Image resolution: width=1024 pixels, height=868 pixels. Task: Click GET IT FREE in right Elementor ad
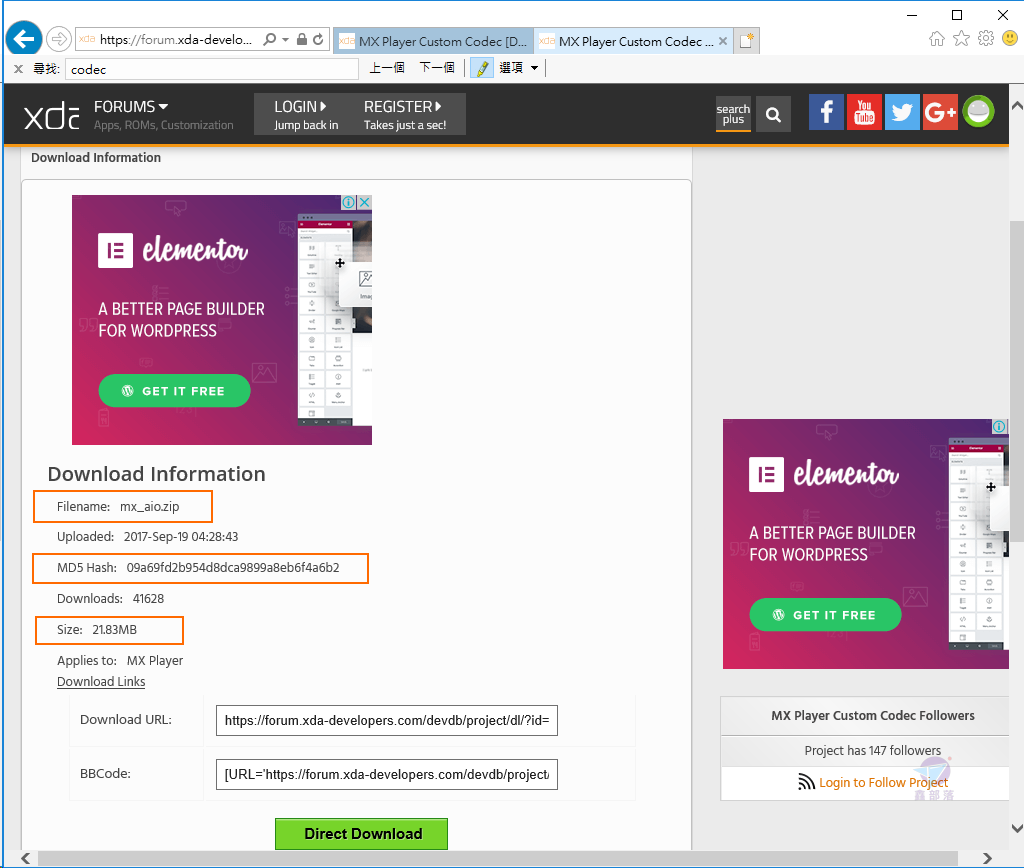pyautogui.click(x=825, y=615)
